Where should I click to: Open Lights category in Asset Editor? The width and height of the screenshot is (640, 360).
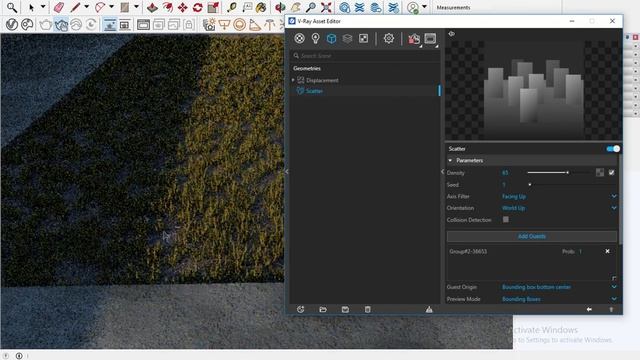click(315, 38)
